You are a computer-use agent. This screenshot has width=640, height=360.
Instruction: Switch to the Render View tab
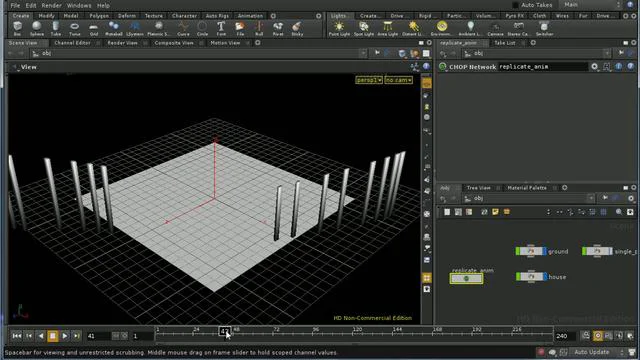pyautogui.click(x=122, y=43)
